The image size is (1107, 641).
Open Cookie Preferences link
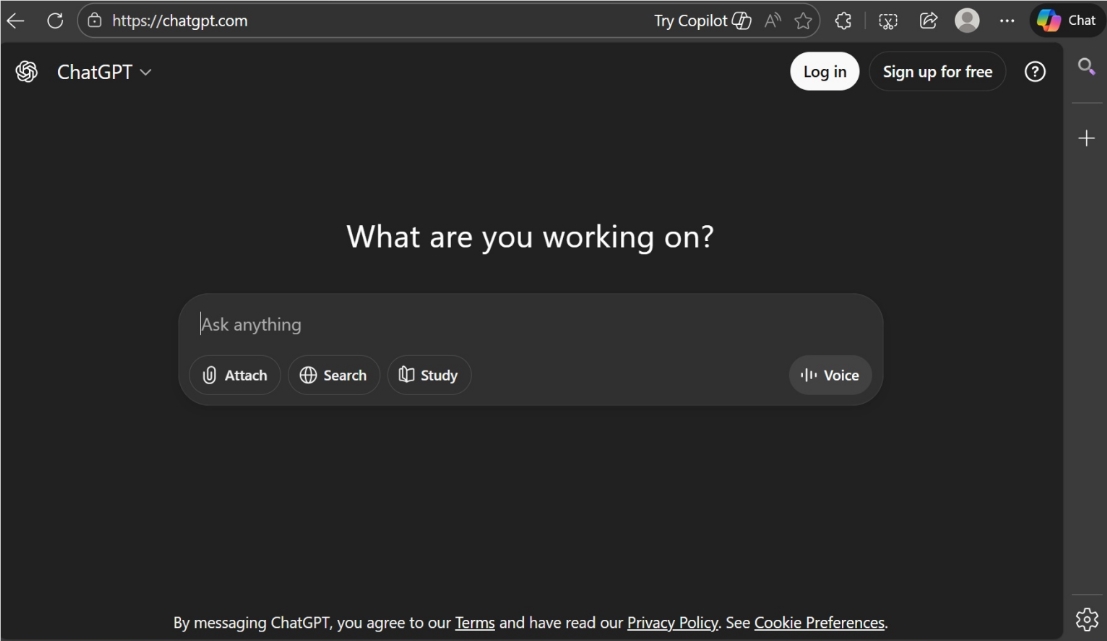pos(819,623)
